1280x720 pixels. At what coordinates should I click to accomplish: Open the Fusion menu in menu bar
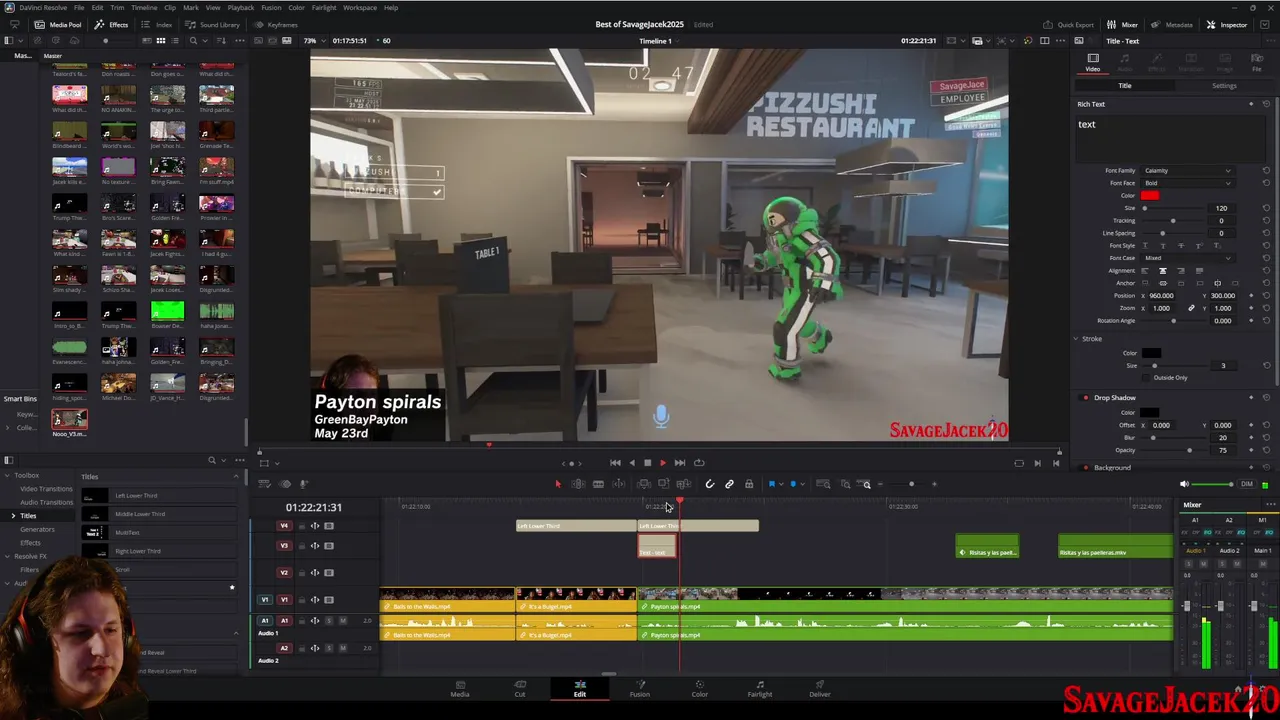271,7
